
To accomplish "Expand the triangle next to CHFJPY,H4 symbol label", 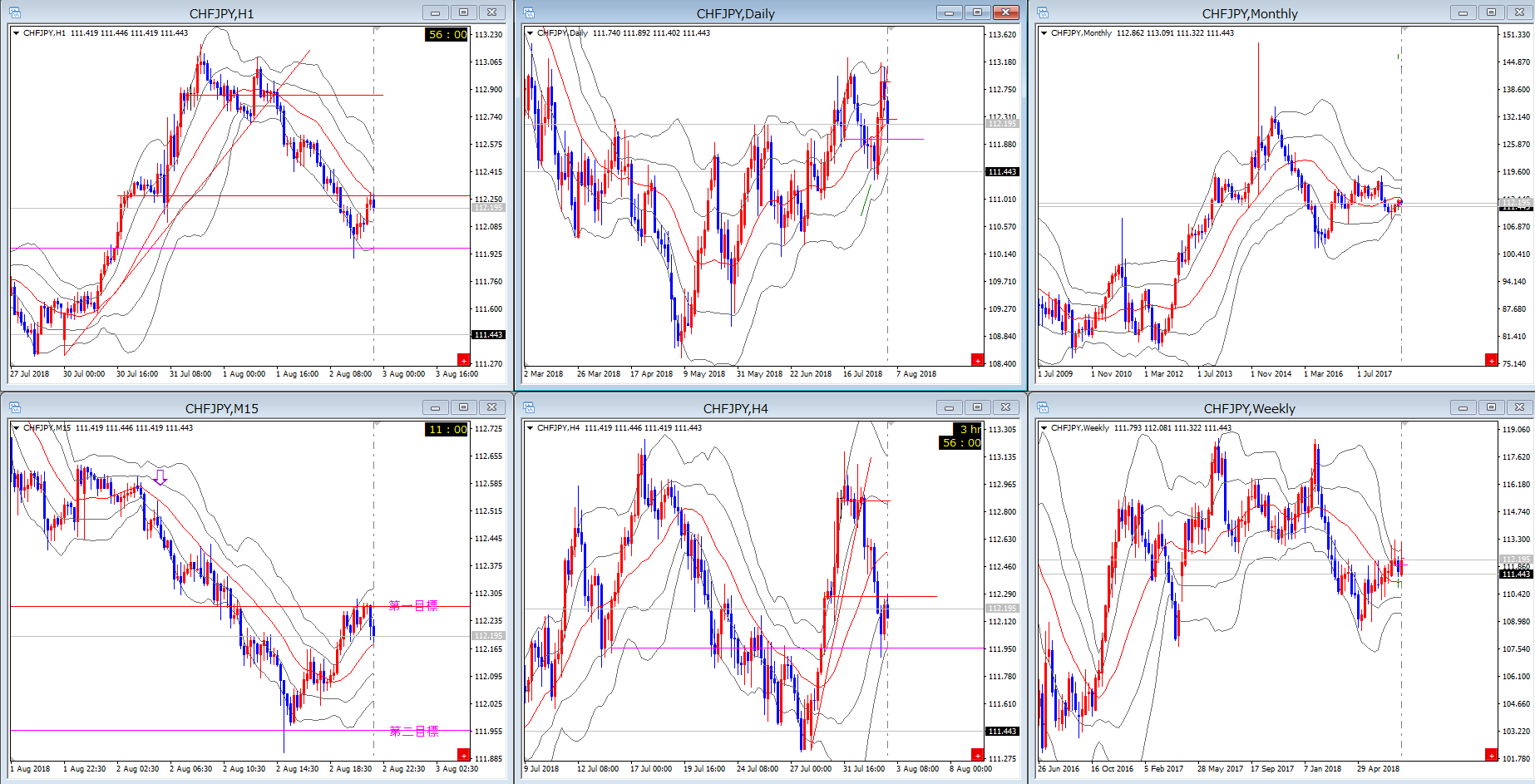I will click(531, 428).
